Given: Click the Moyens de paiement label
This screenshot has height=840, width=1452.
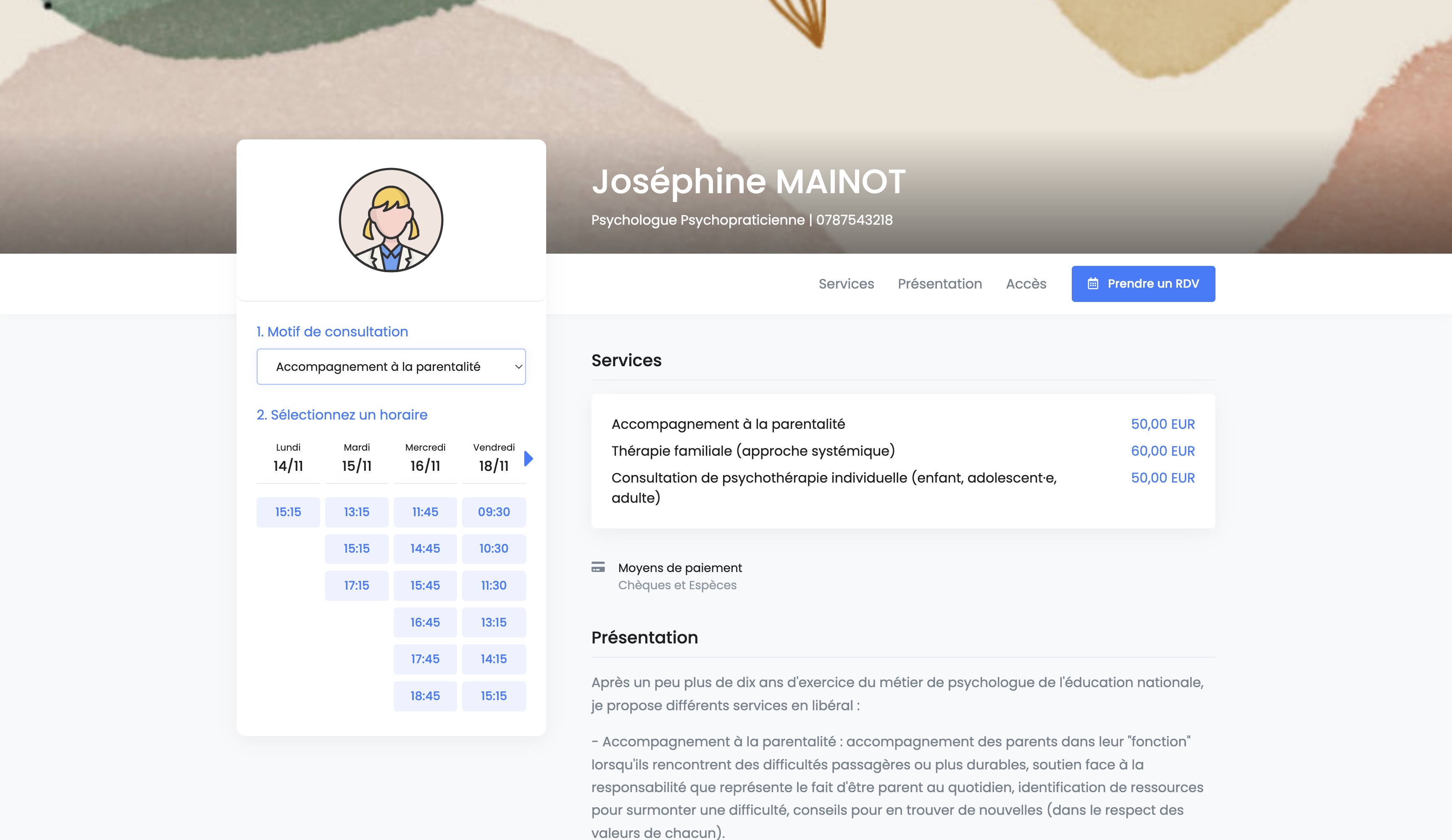Looking at the screenshot, I should click(680, 567).
